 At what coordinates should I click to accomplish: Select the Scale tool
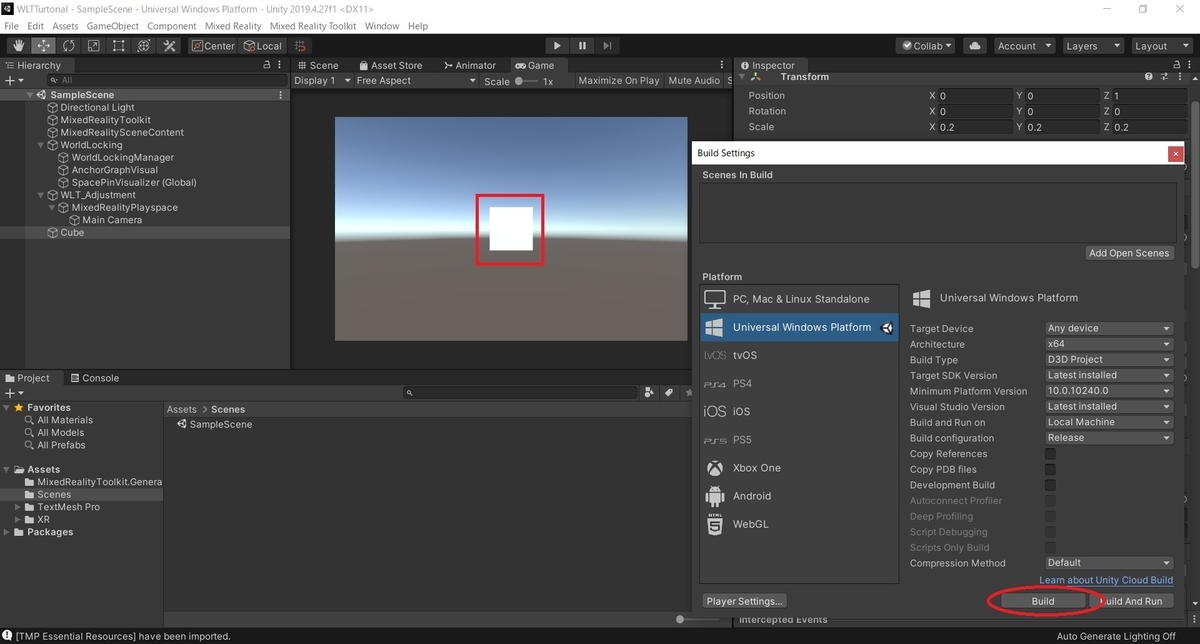click(x=93, y=46)
